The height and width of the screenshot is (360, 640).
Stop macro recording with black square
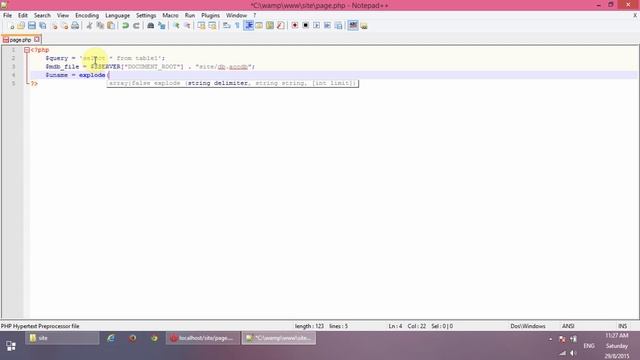(x=305, y=26)
